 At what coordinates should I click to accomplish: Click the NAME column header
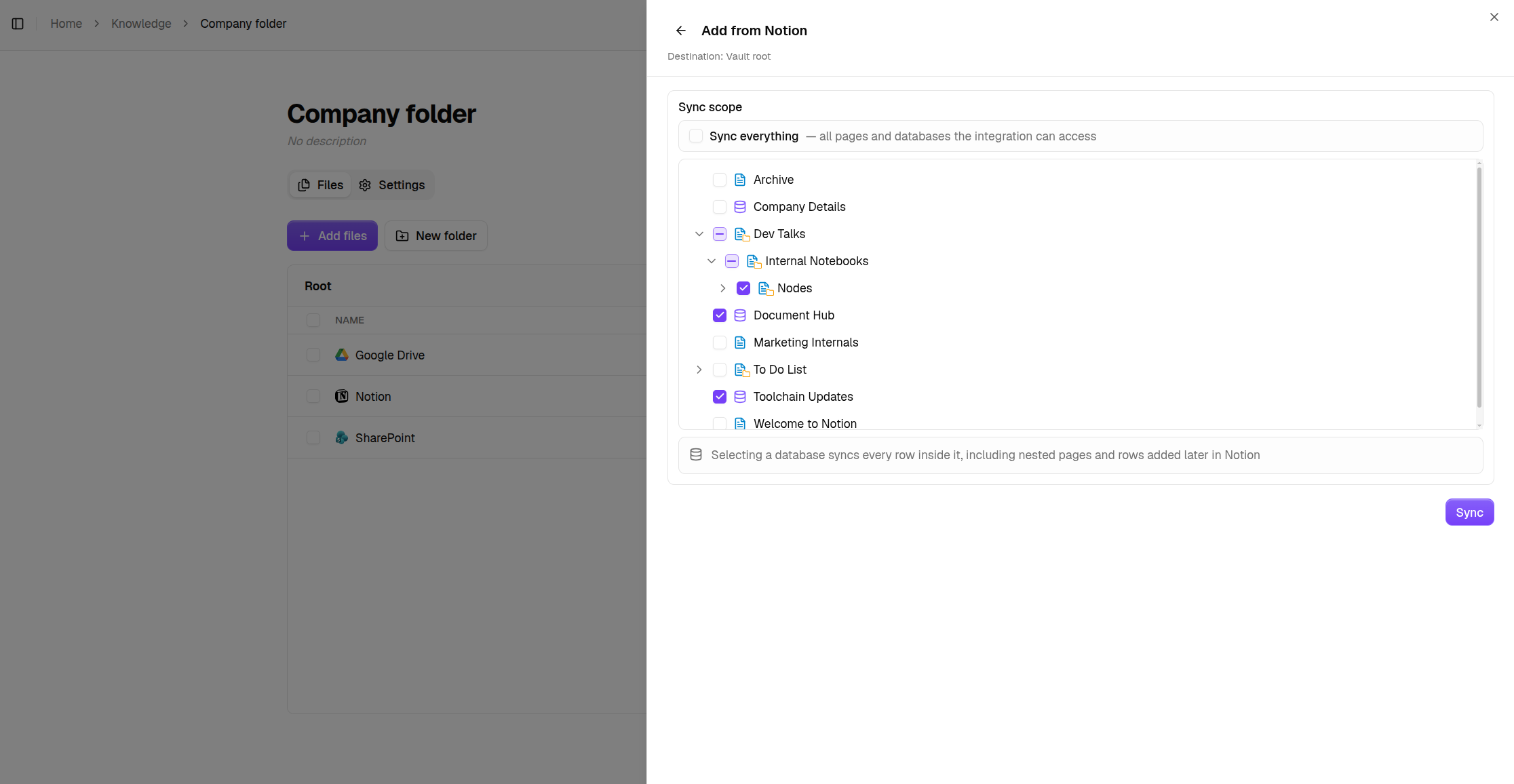point(349,320)
